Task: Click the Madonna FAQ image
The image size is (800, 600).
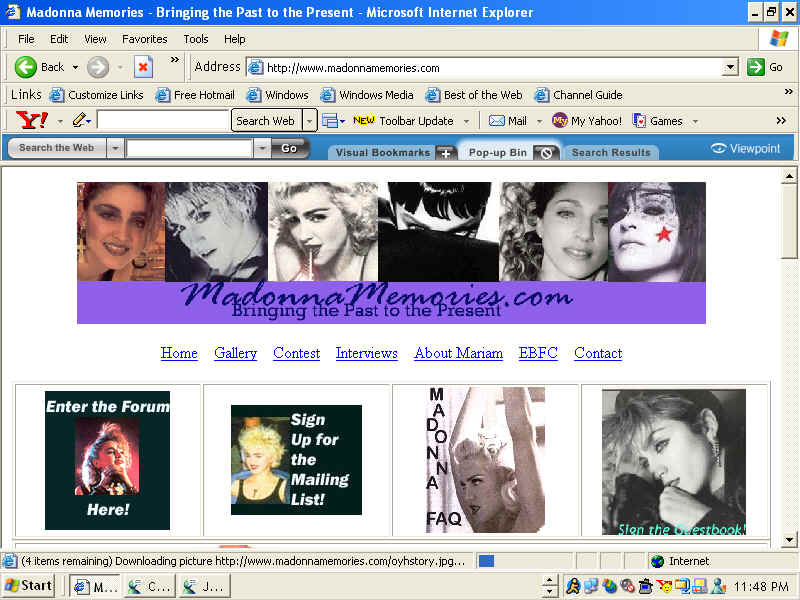Action: click(485, 460)
